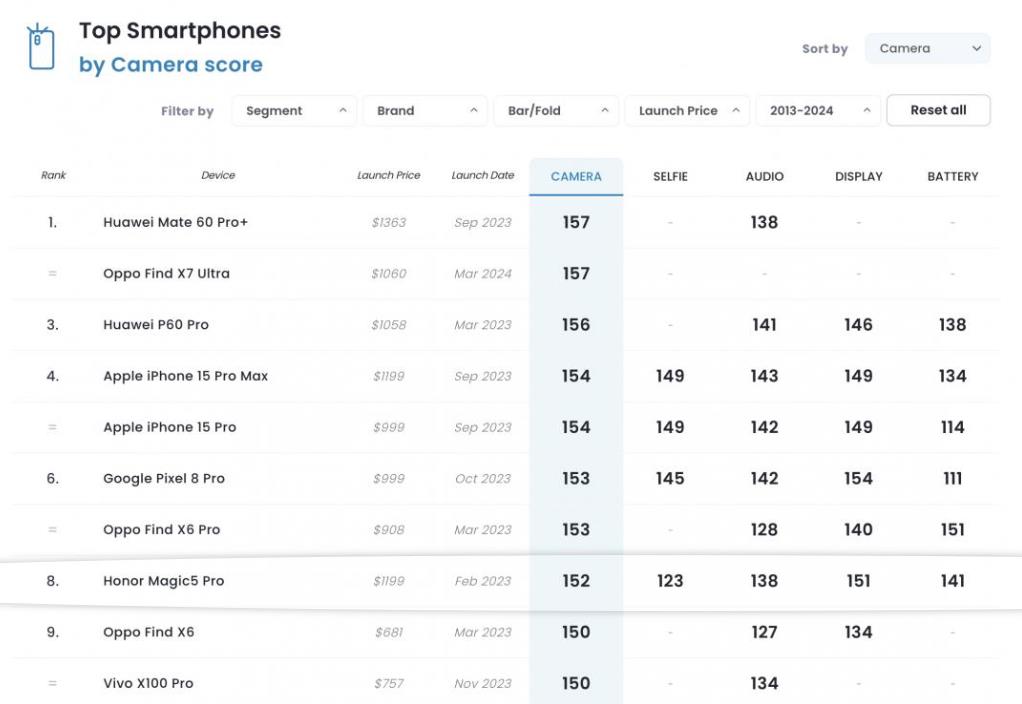The height and width of the screenshot is (704, 1022).
Task: Expand the 2013-2024 year range filter
Action: click(x=818, y=111)
